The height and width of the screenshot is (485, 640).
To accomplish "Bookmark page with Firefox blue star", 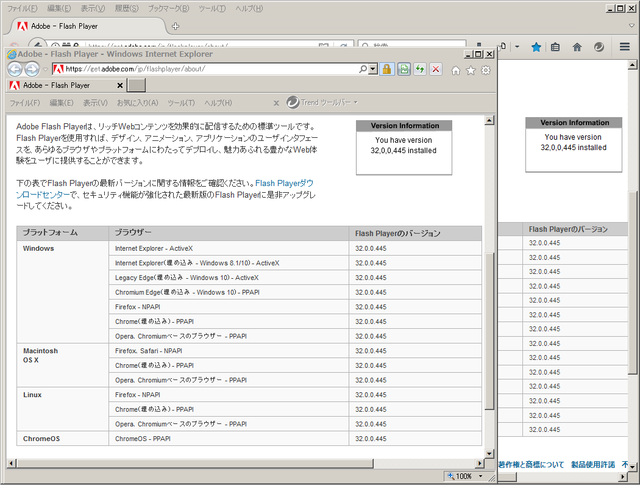I will point(536,47).
